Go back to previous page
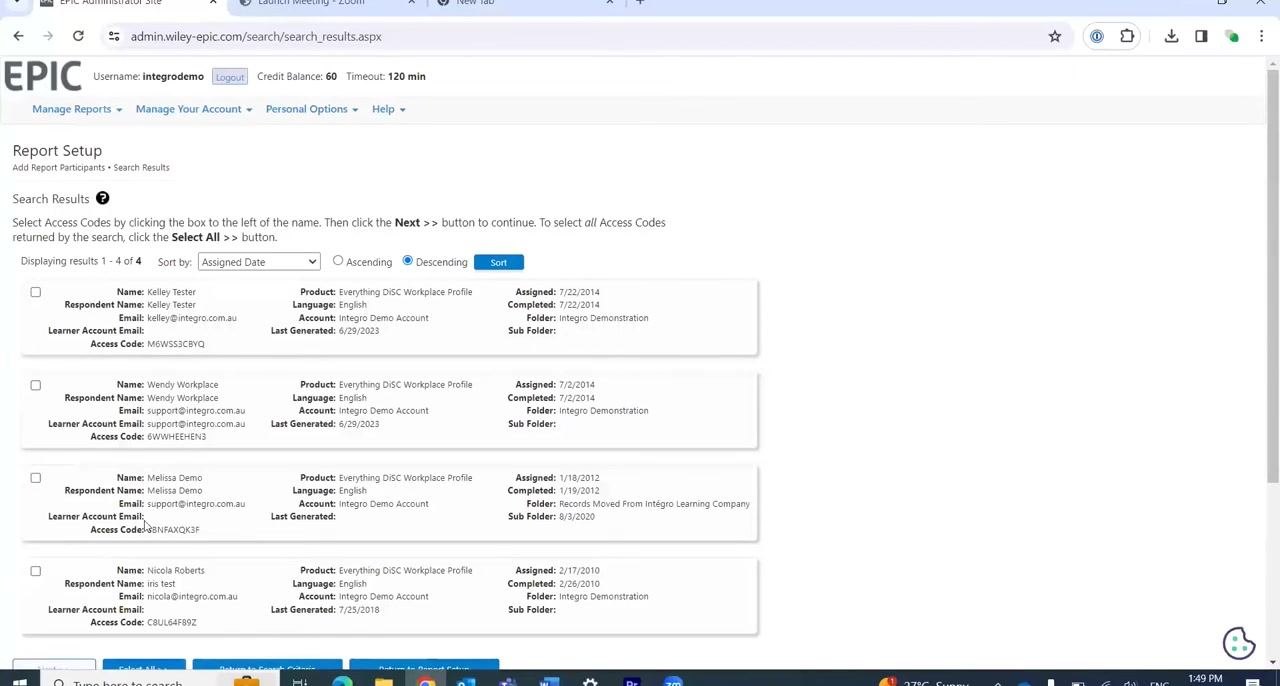The width and height of the screenshot is (1280, 686). (x=18, y=36)
